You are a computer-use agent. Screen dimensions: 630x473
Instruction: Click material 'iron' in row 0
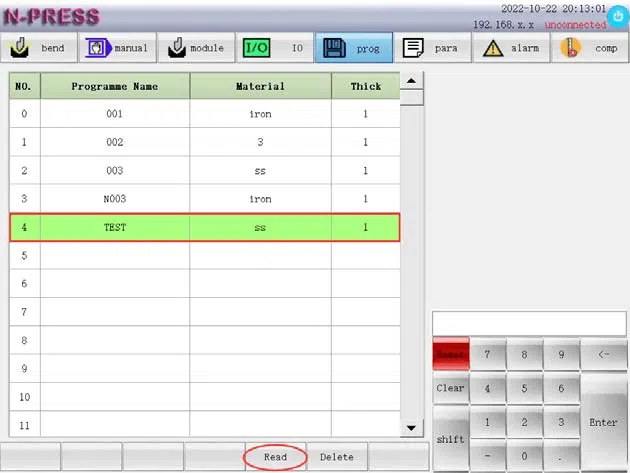point(260,114)
